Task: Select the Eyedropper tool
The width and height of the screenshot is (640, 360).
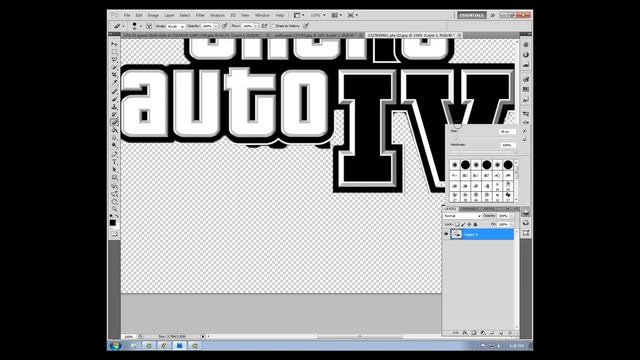Action: pos(114,83)
